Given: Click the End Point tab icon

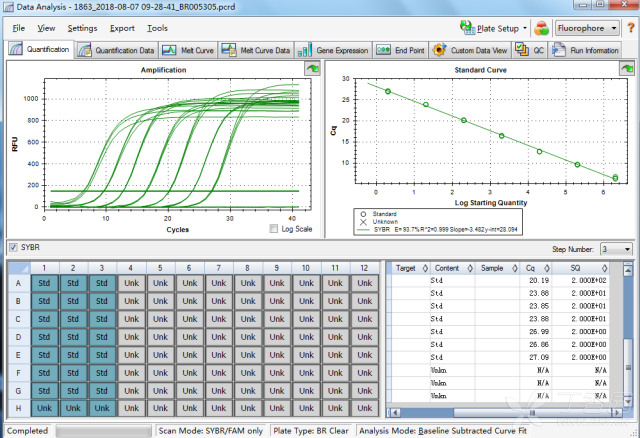Looking at the screenshot, I should (x=383, y=50).
